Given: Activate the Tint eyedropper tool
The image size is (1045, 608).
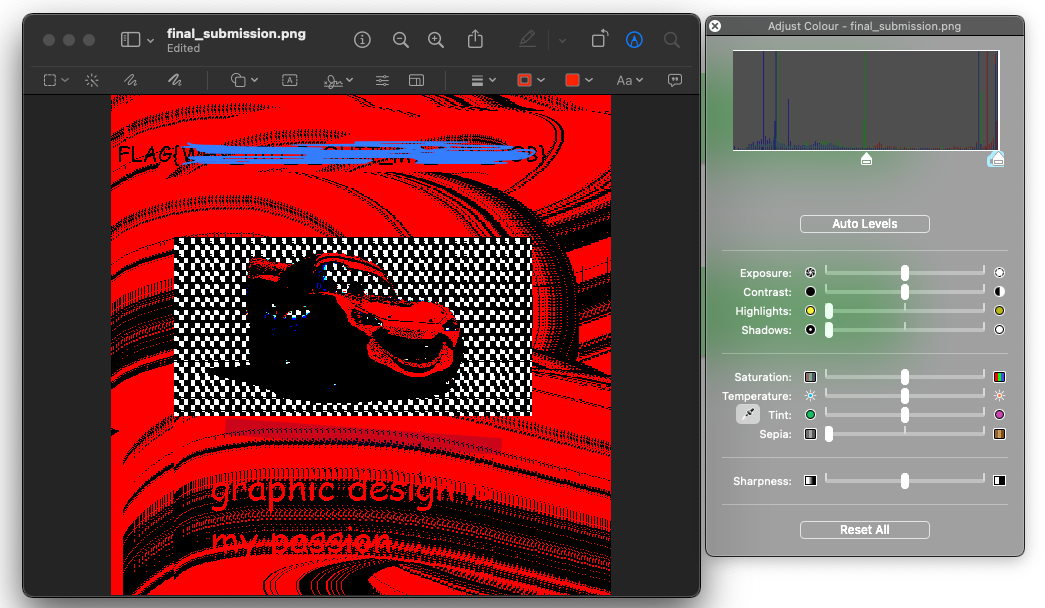Looking at the screenshot, I should [x=748, y=414].
